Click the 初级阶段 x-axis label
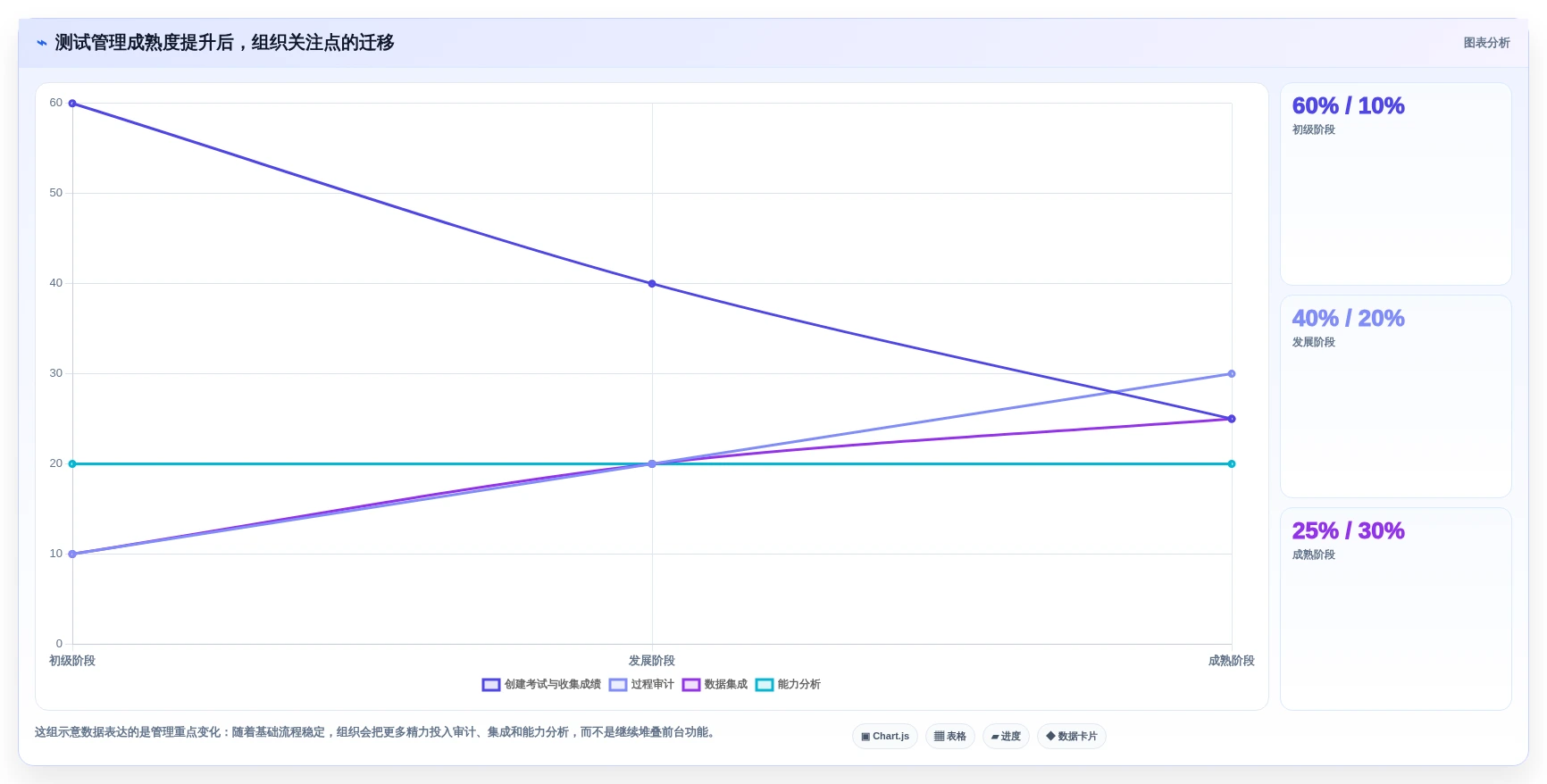Viewport: 1547px width, 784px height. click(x=72, y=661)
